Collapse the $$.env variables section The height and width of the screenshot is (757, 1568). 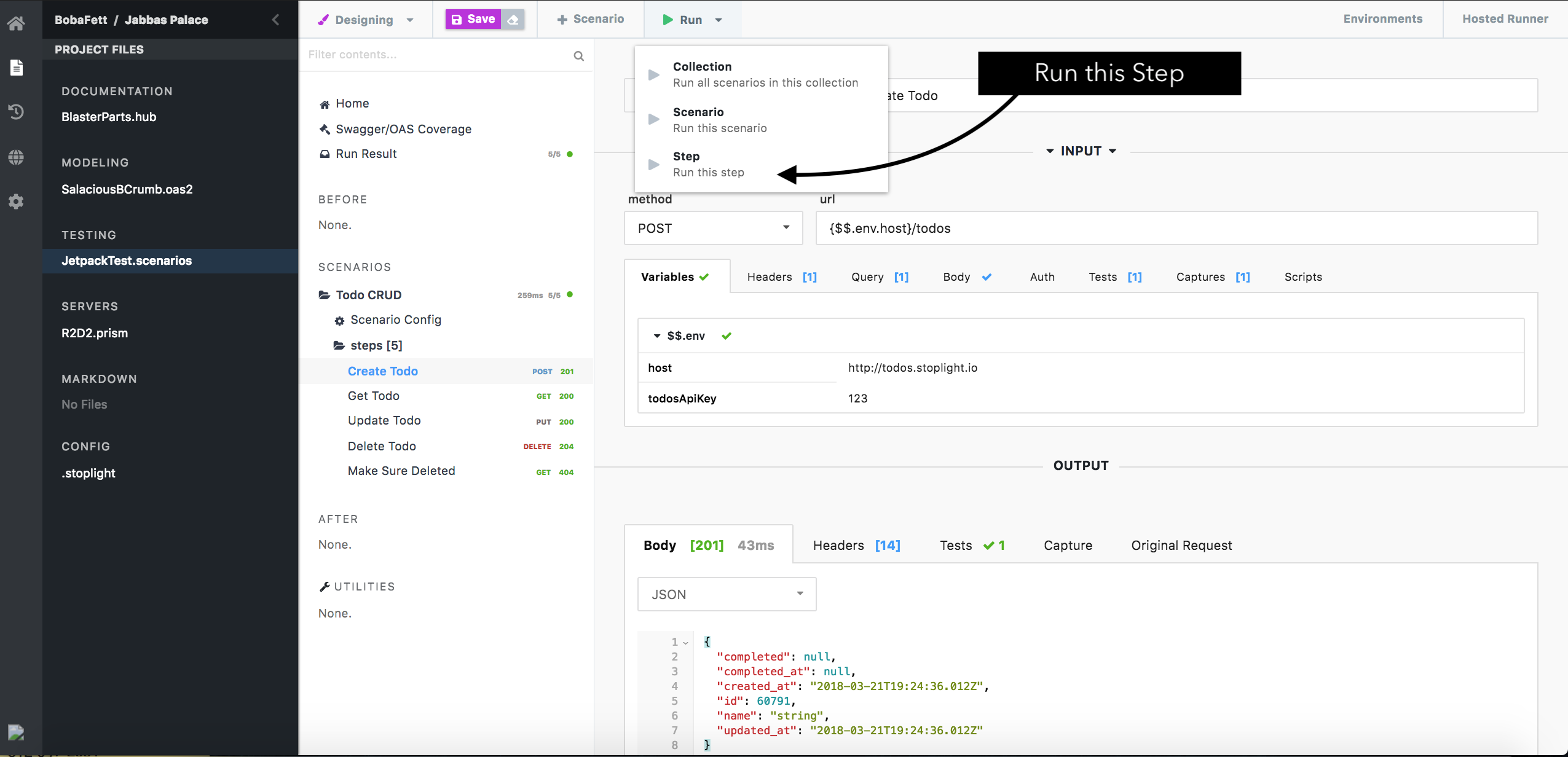coord(657,336)
